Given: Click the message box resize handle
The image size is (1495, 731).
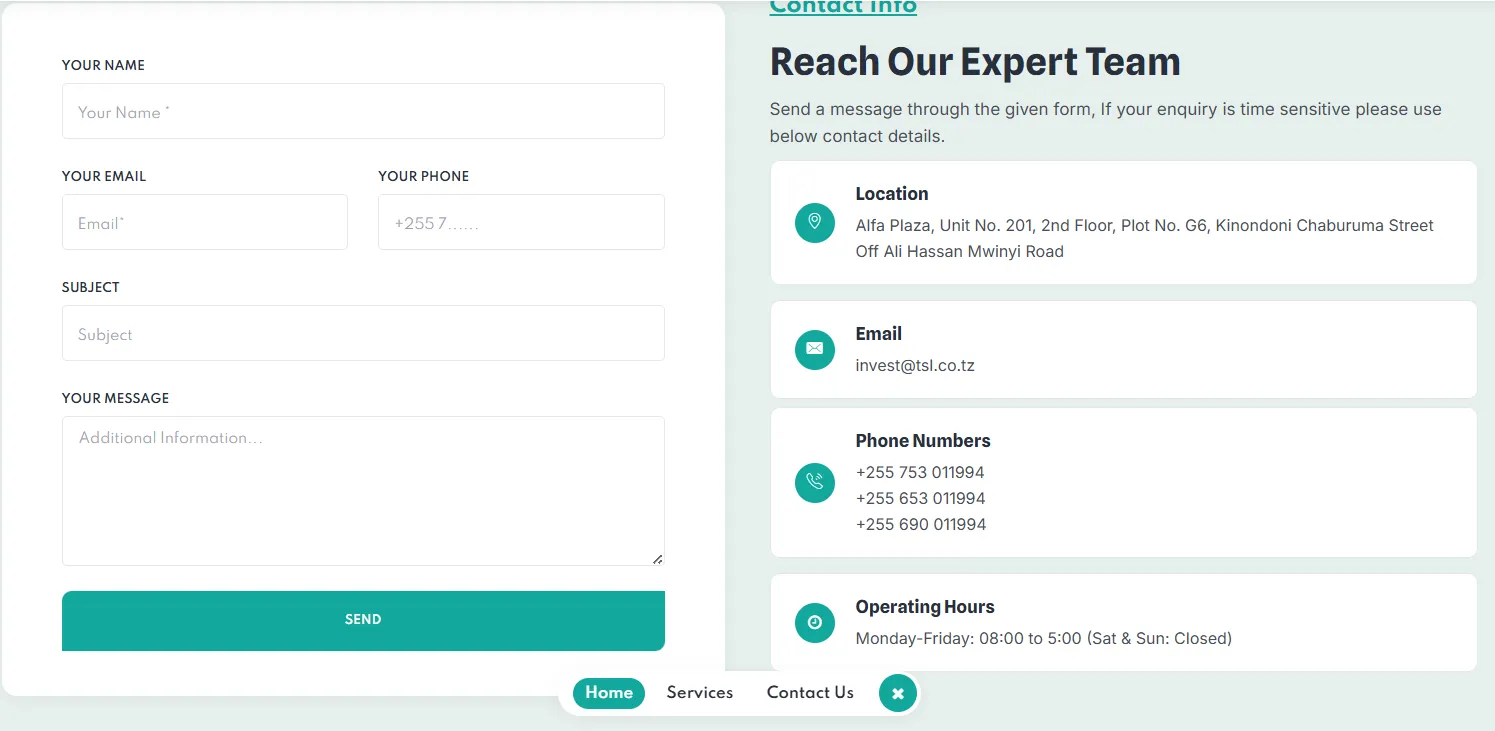Looking at the screenshot, I should tap(657, 559).
